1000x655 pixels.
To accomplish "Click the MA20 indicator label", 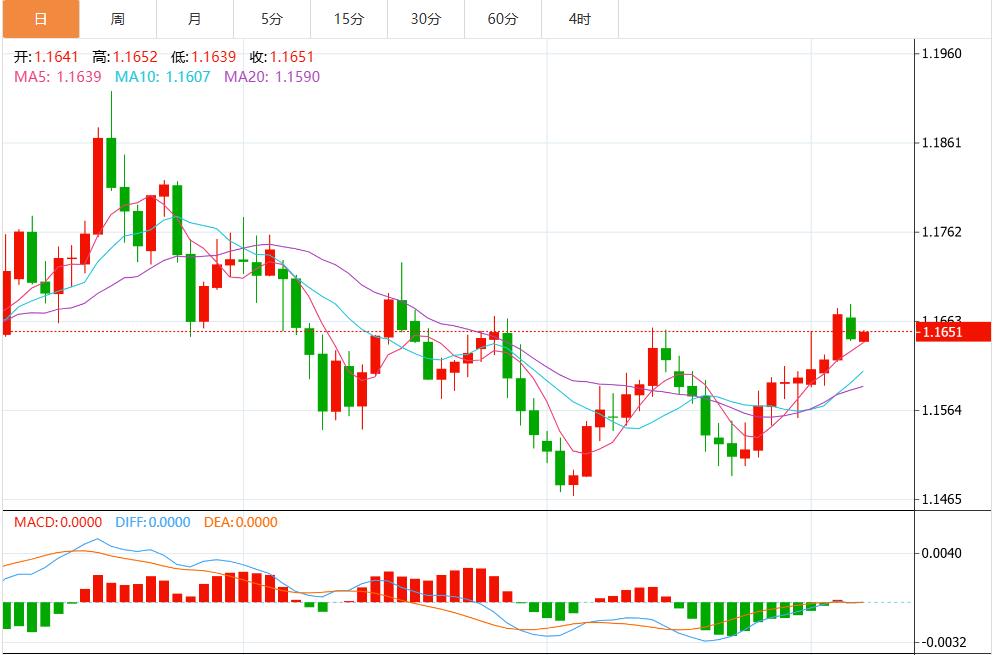I will pos(272,76).
